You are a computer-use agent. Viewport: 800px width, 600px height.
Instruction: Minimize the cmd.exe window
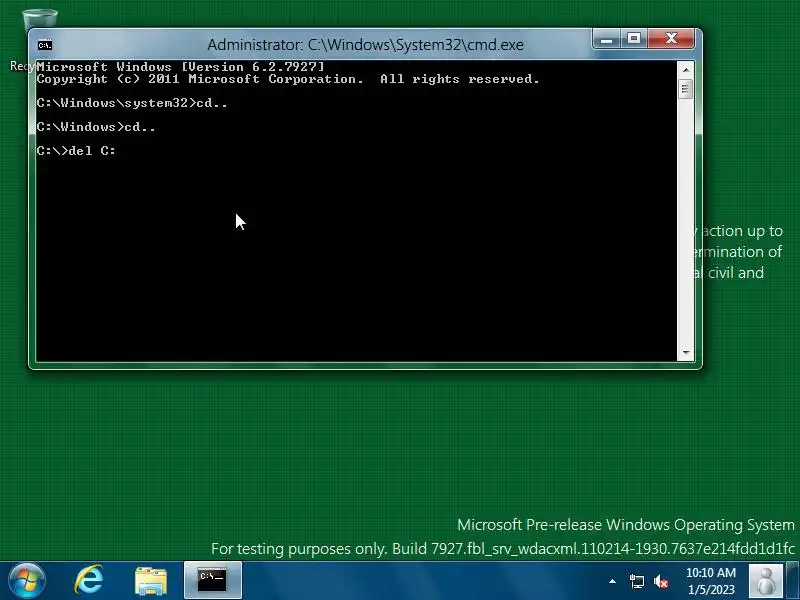click(607, 39)
